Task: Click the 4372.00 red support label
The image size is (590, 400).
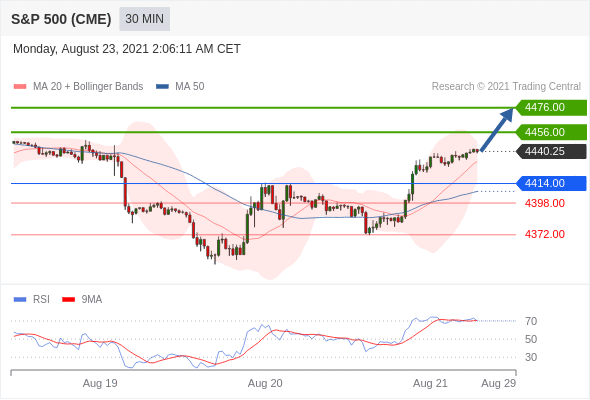Action: [545, 234]
